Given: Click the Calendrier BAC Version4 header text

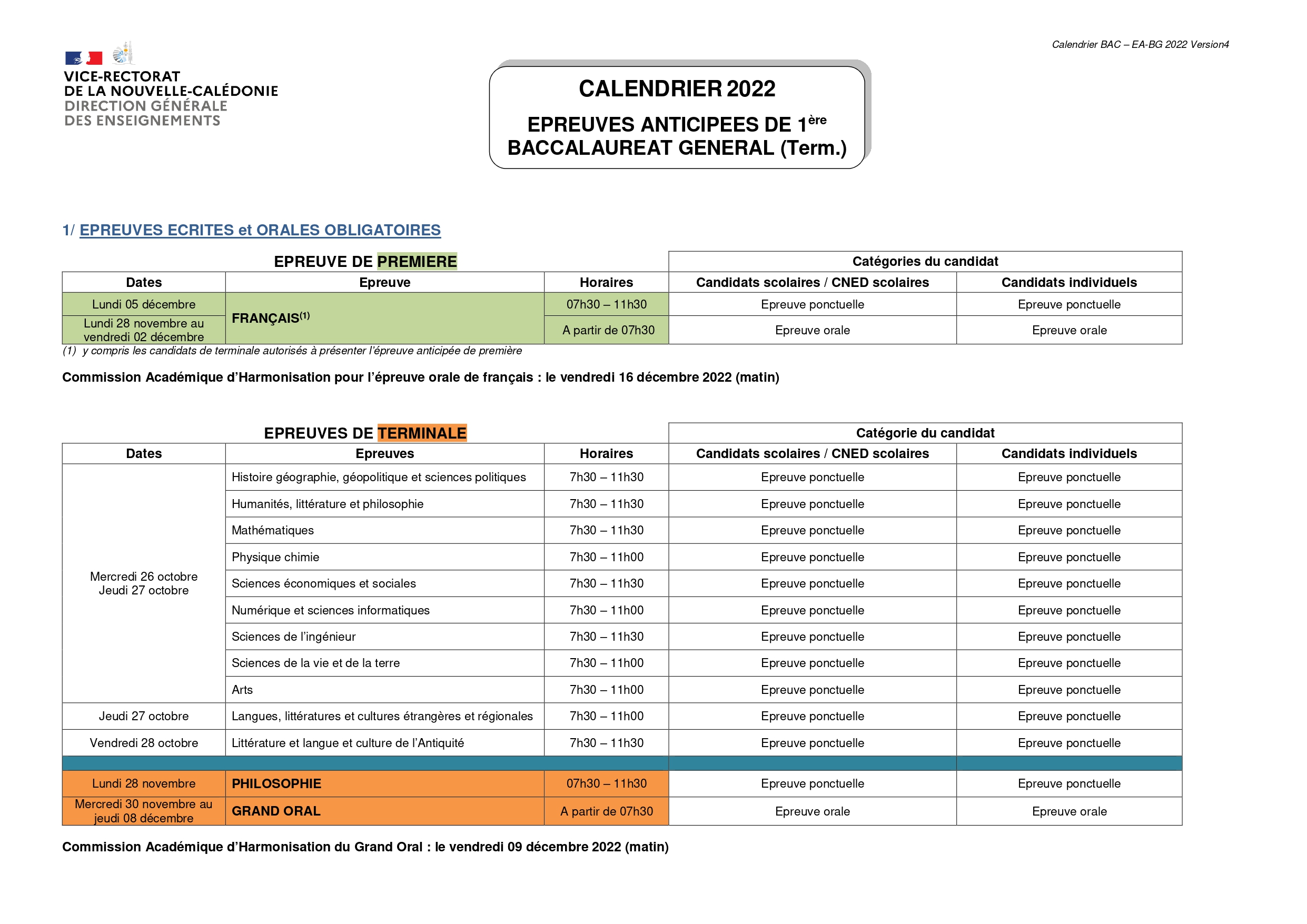Looking at the screenshot, I should point(1140,44).
